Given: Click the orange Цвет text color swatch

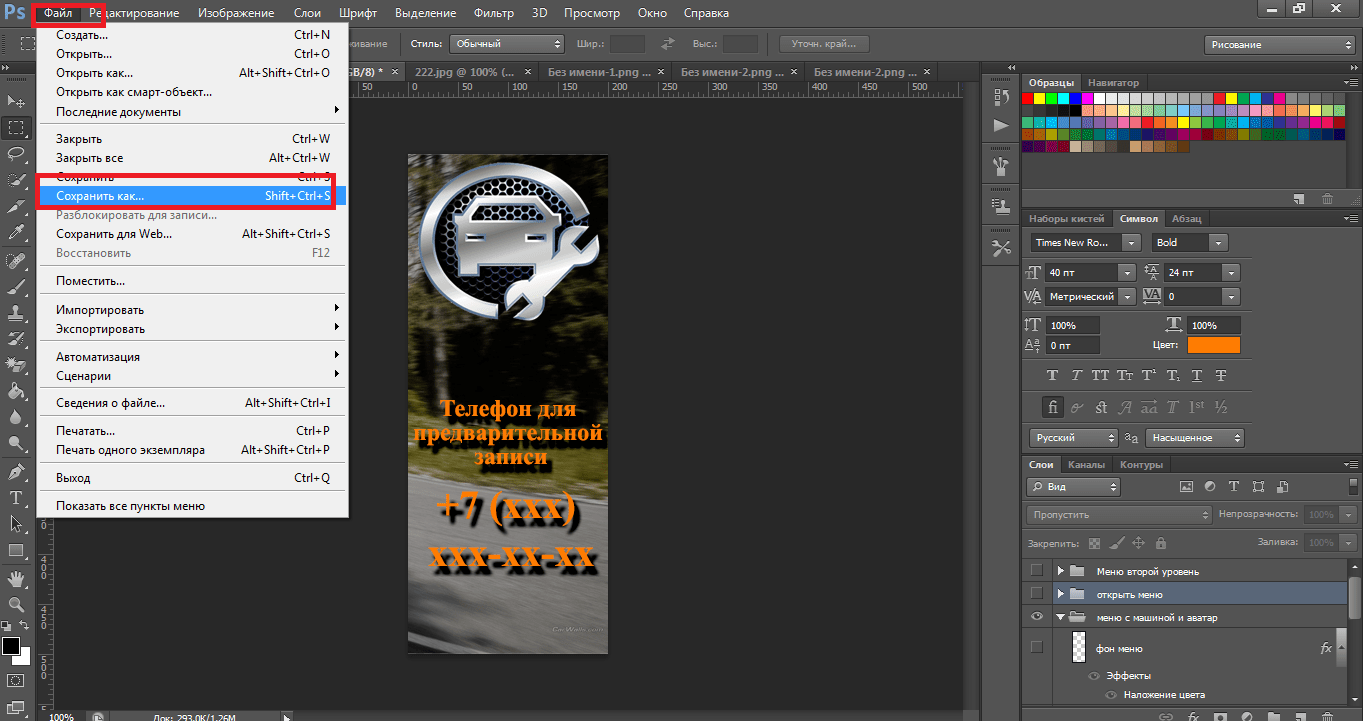Looking at the screenshot, I should click(x=1213, y=345).
